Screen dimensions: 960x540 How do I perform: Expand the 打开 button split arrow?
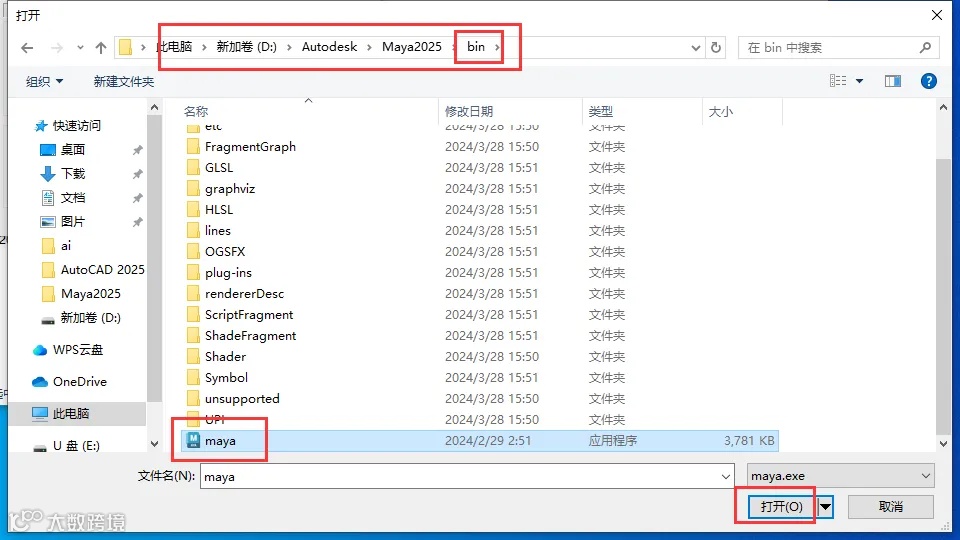[x=825, y=506]
